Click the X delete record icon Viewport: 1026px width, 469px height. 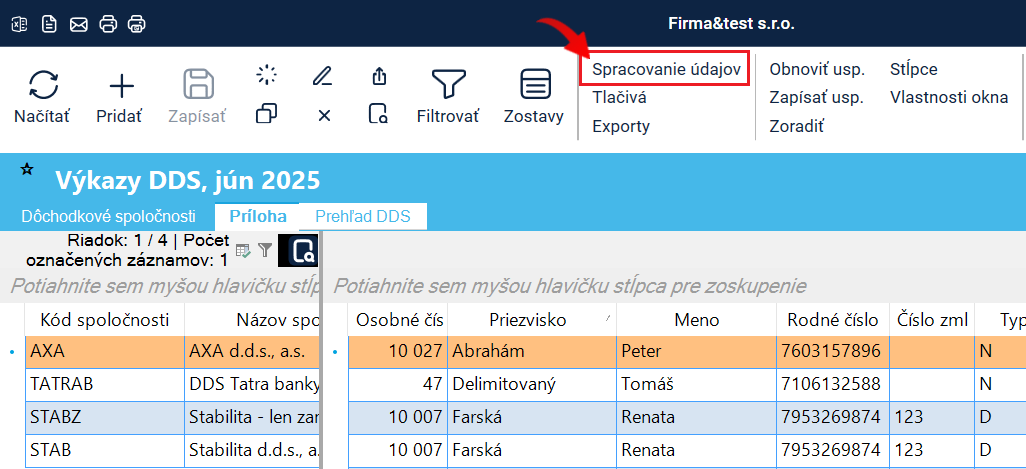[x=324, y=115]
